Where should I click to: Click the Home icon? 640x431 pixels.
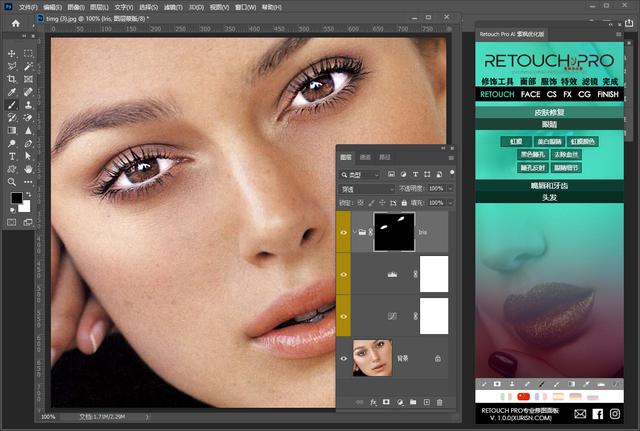(x=16, y=23)
